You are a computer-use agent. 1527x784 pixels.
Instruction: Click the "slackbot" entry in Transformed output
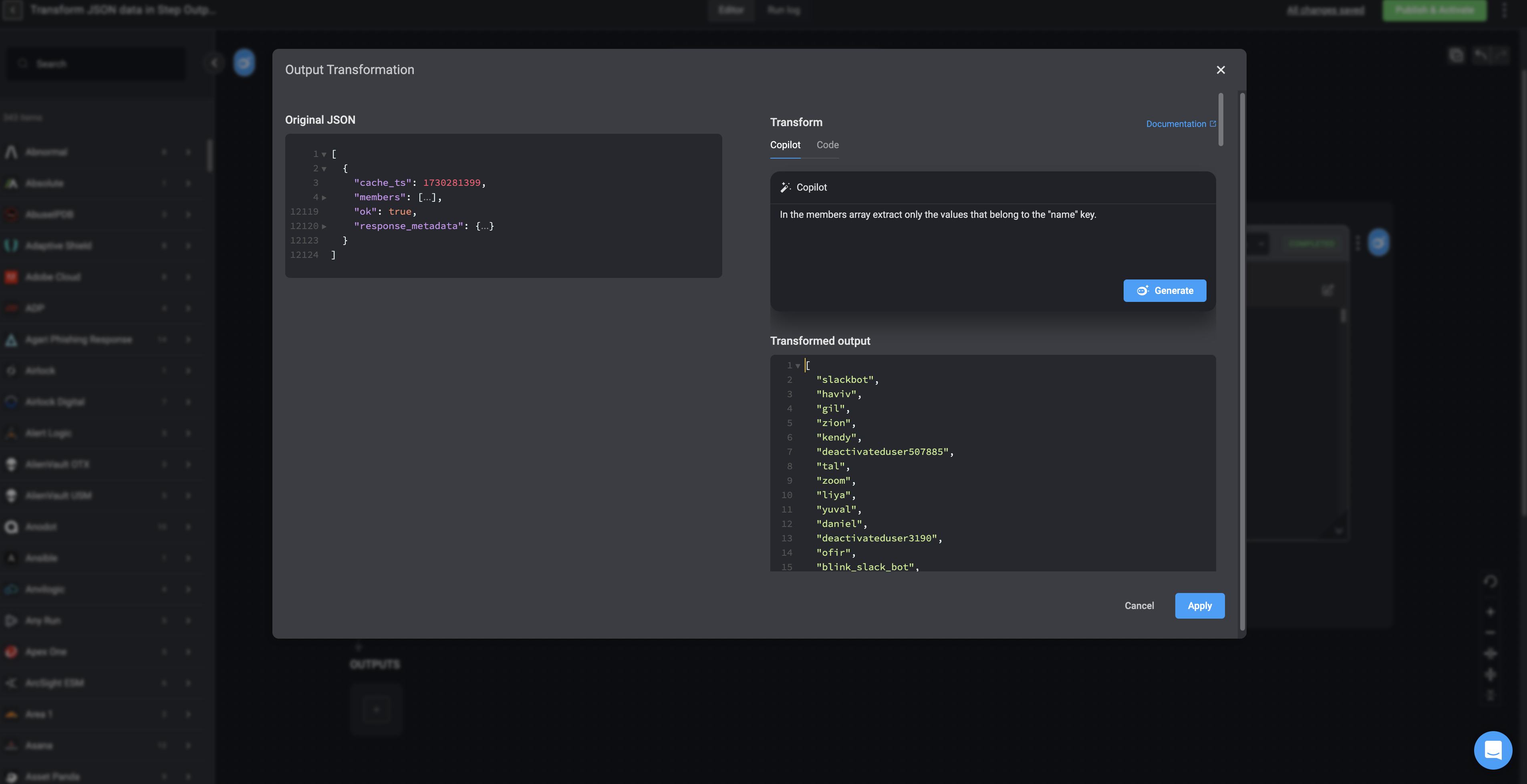point(845,380)
